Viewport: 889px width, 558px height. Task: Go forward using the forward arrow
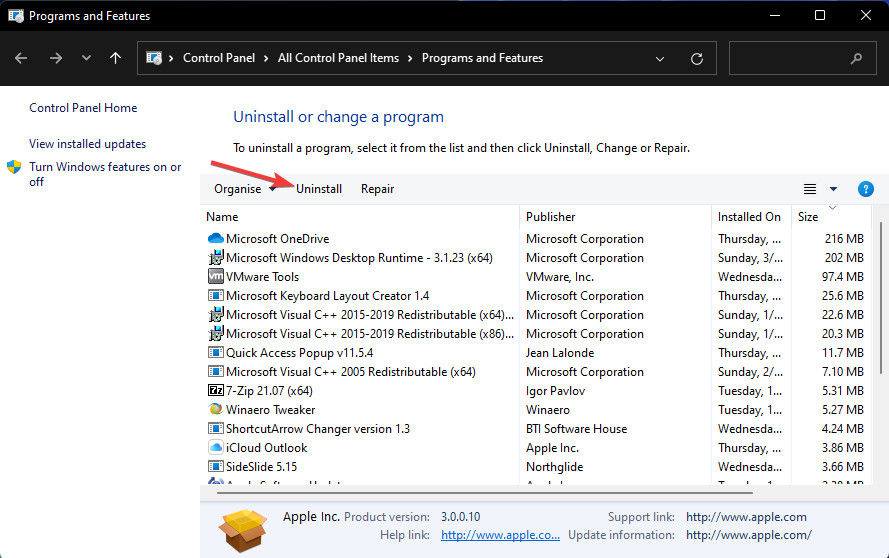[56, 58]
